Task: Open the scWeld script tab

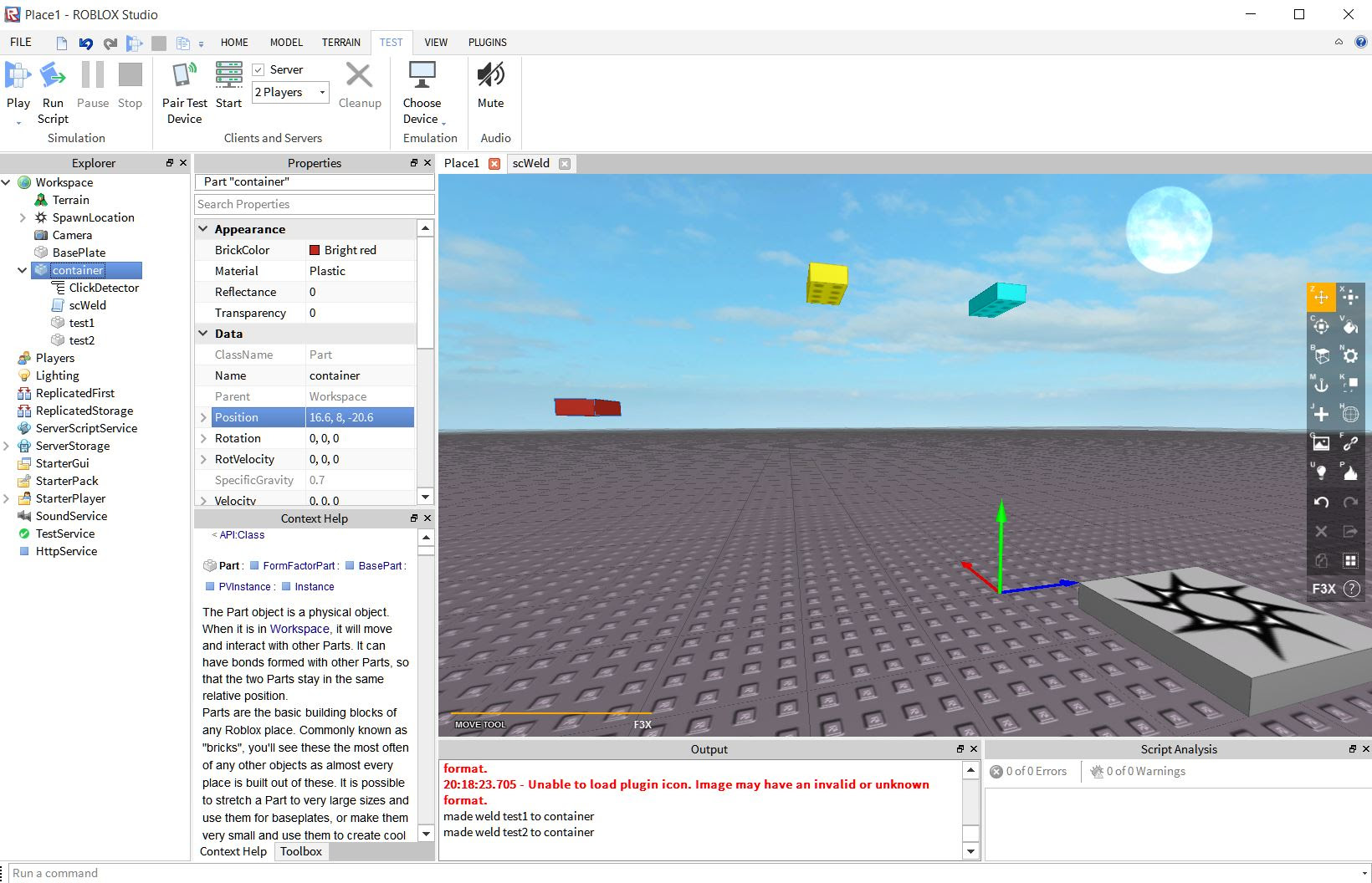Action: click(x=531, y=163)
